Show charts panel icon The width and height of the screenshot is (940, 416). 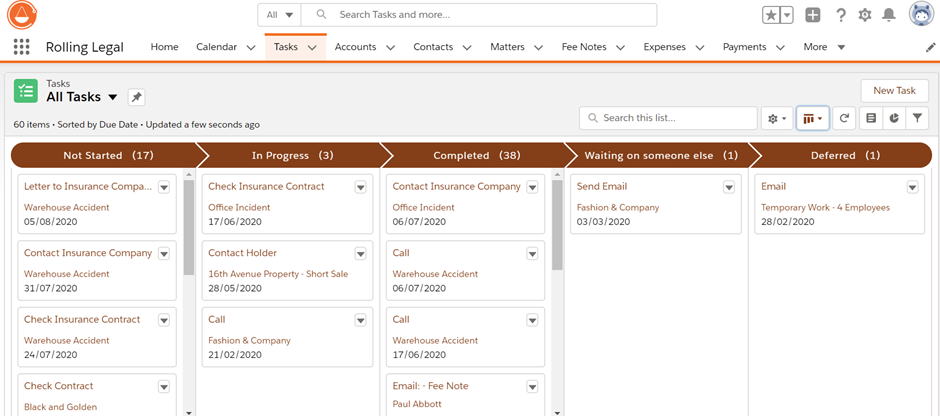click(x=894, y=119)
